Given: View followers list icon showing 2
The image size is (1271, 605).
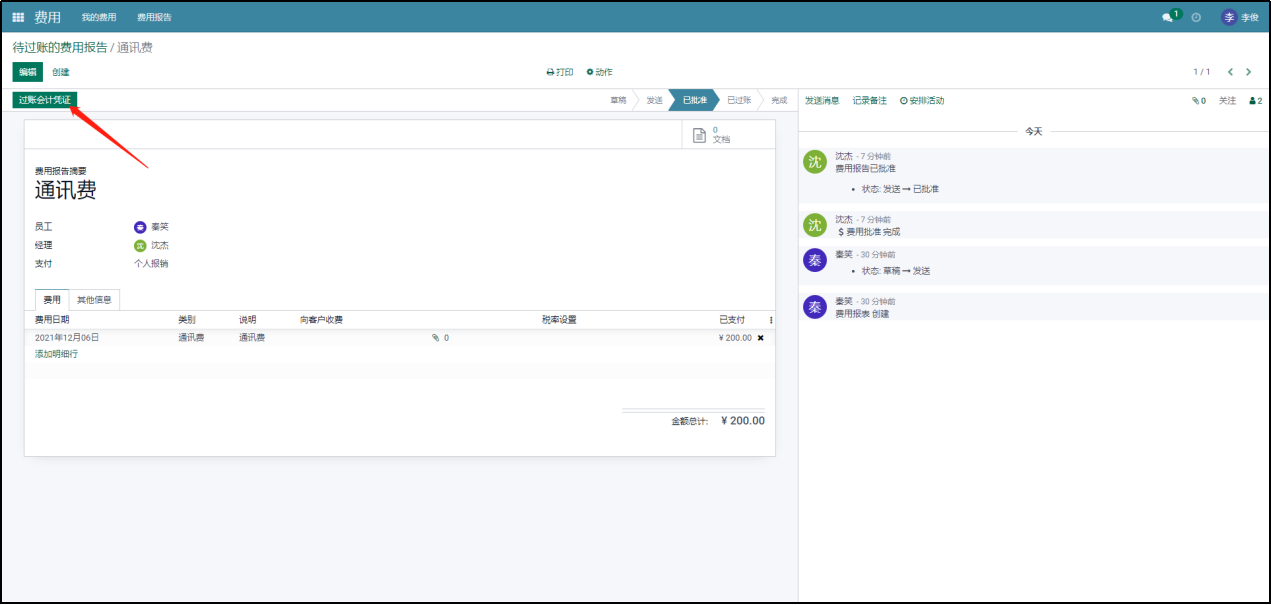Looking at the screenshot, I should pyautogui.click(x=1255, y=101).
